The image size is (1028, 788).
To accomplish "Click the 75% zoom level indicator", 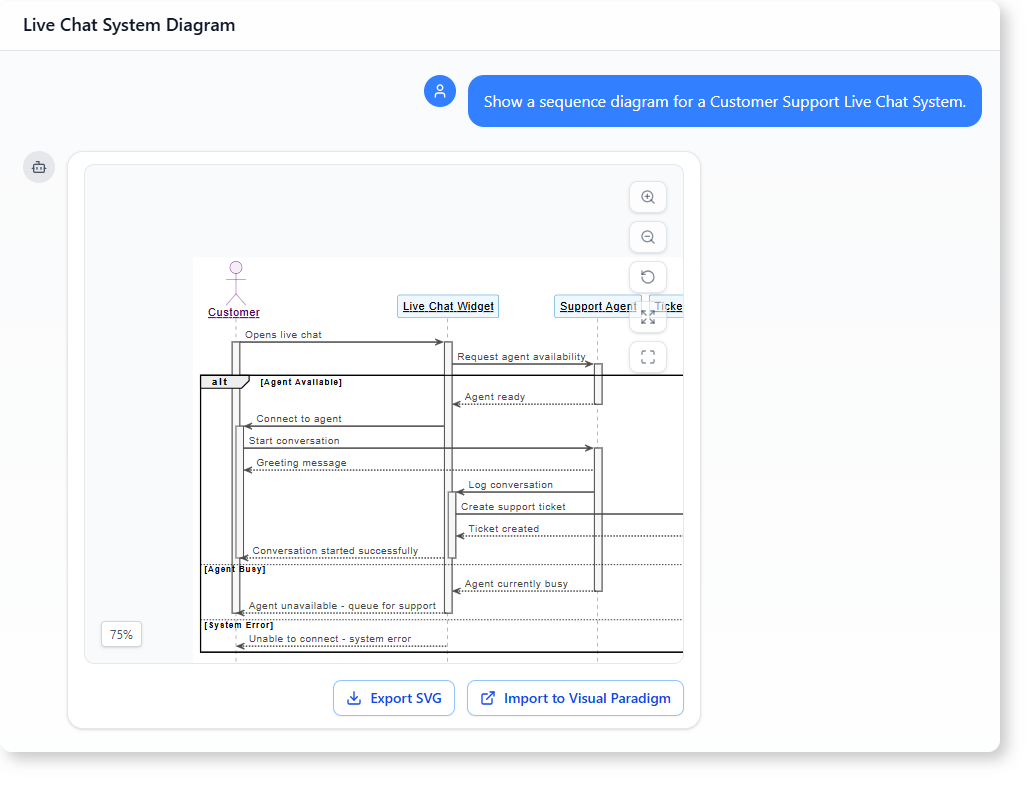I will click(121, 634).
